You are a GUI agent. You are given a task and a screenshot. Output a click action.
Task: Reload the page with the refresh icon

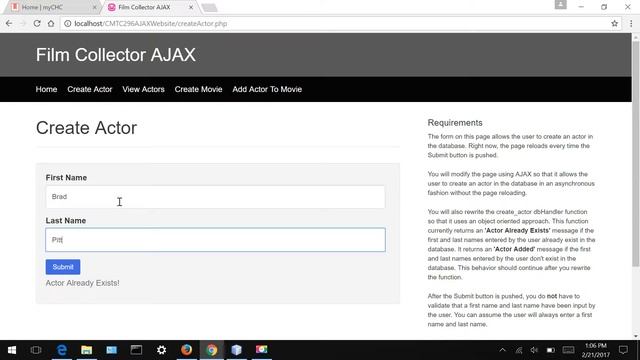click(x=37, y=24)
